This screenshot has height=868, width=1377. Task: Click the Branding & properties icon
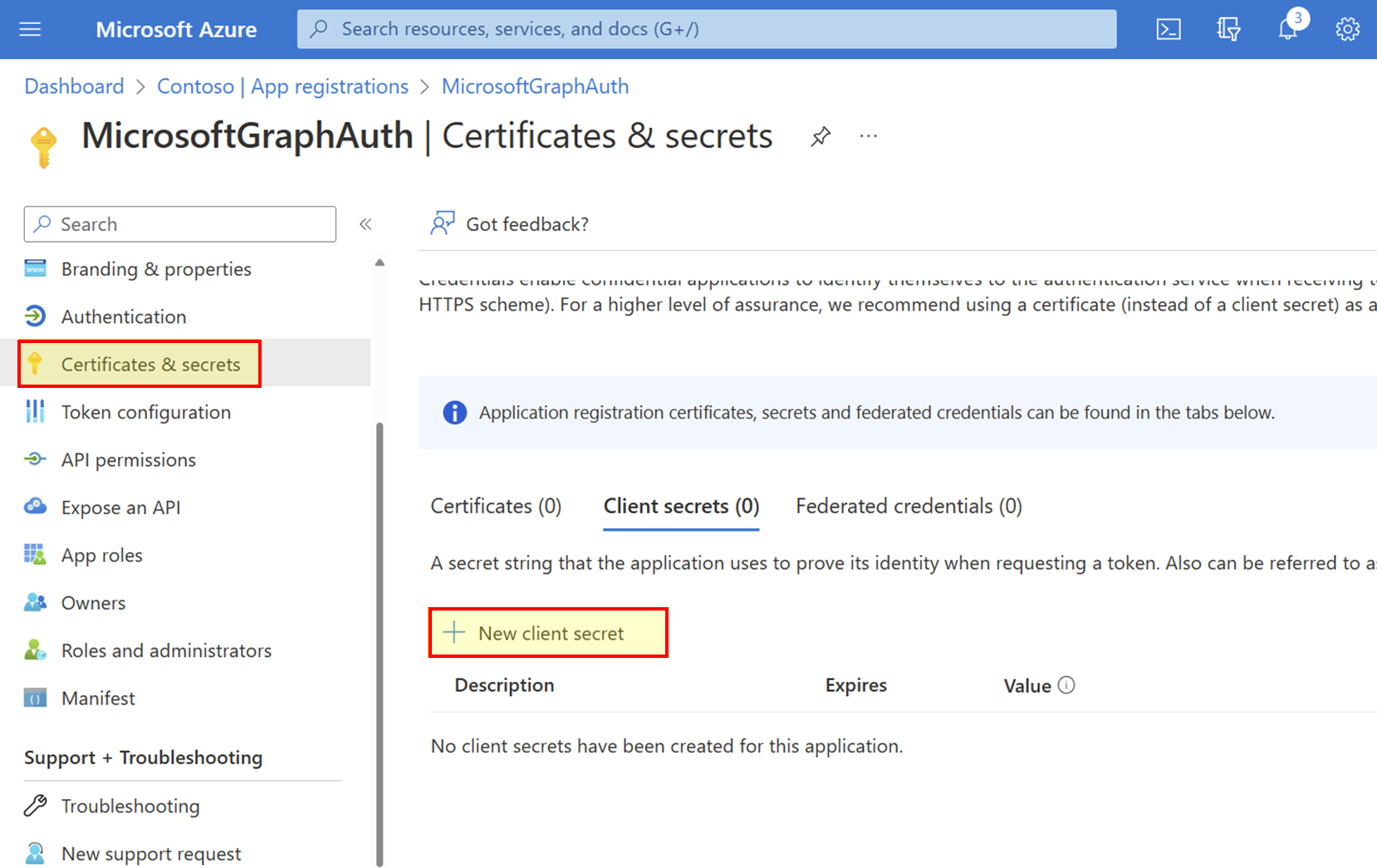(x=35, y=269)
